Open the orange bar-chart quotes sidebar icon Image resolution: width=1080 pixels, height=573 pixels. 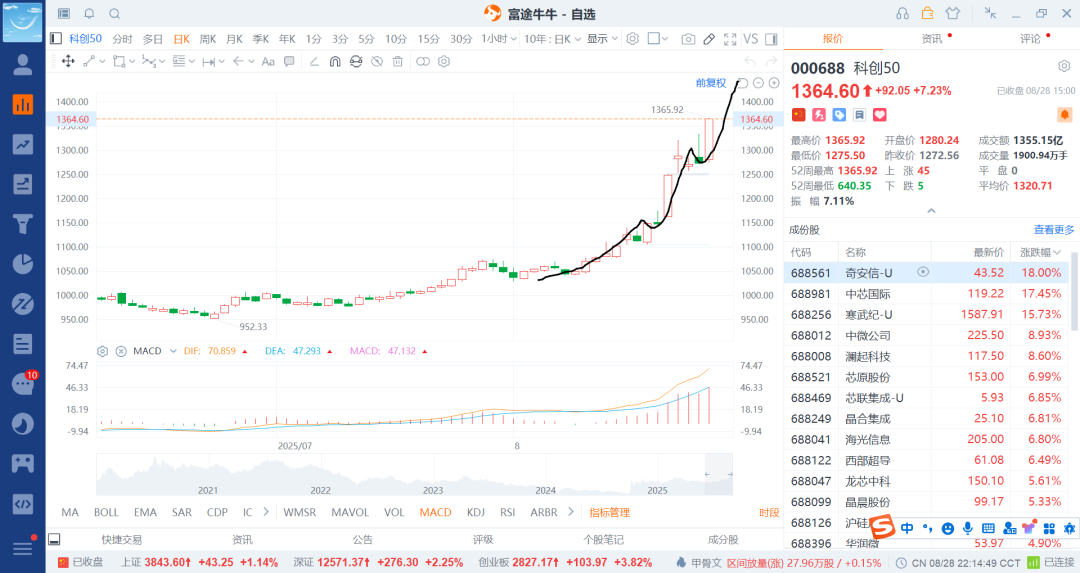[23, 104]
